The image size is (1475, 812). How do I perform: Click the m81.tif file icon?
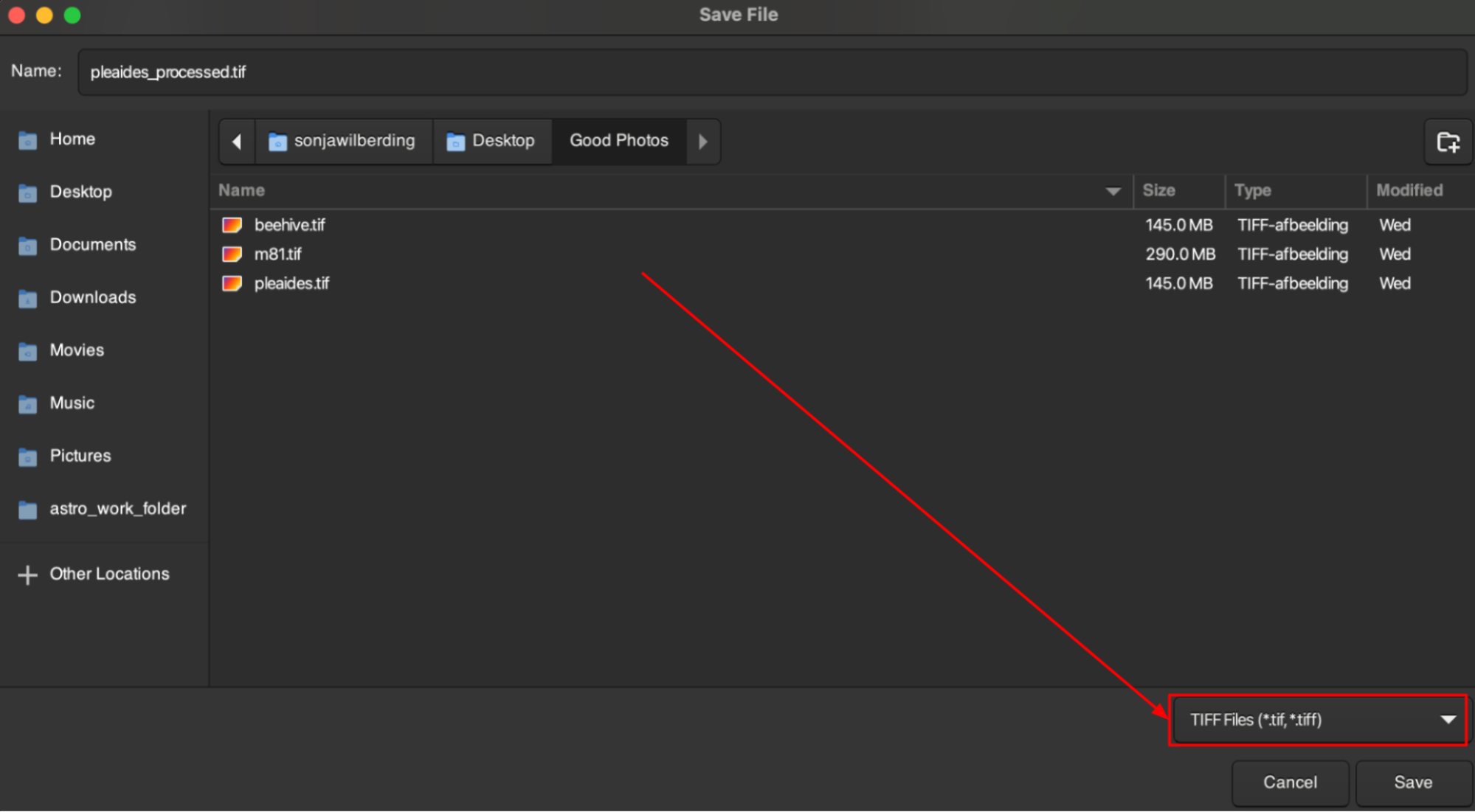[x=232, y=254]
